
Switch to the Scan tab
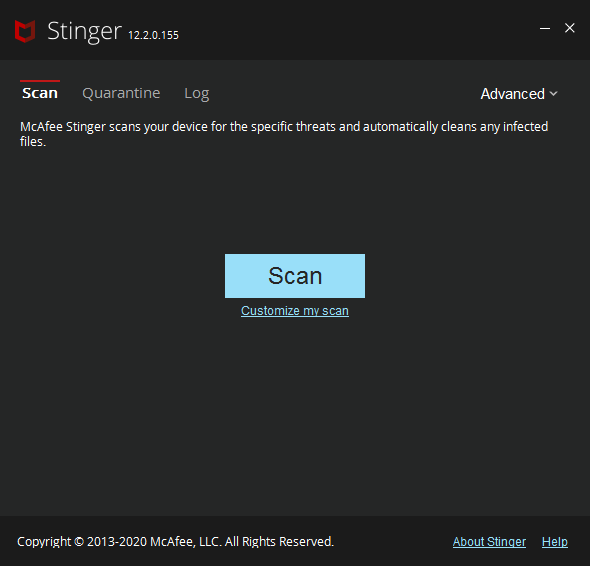tap(40, 93)
